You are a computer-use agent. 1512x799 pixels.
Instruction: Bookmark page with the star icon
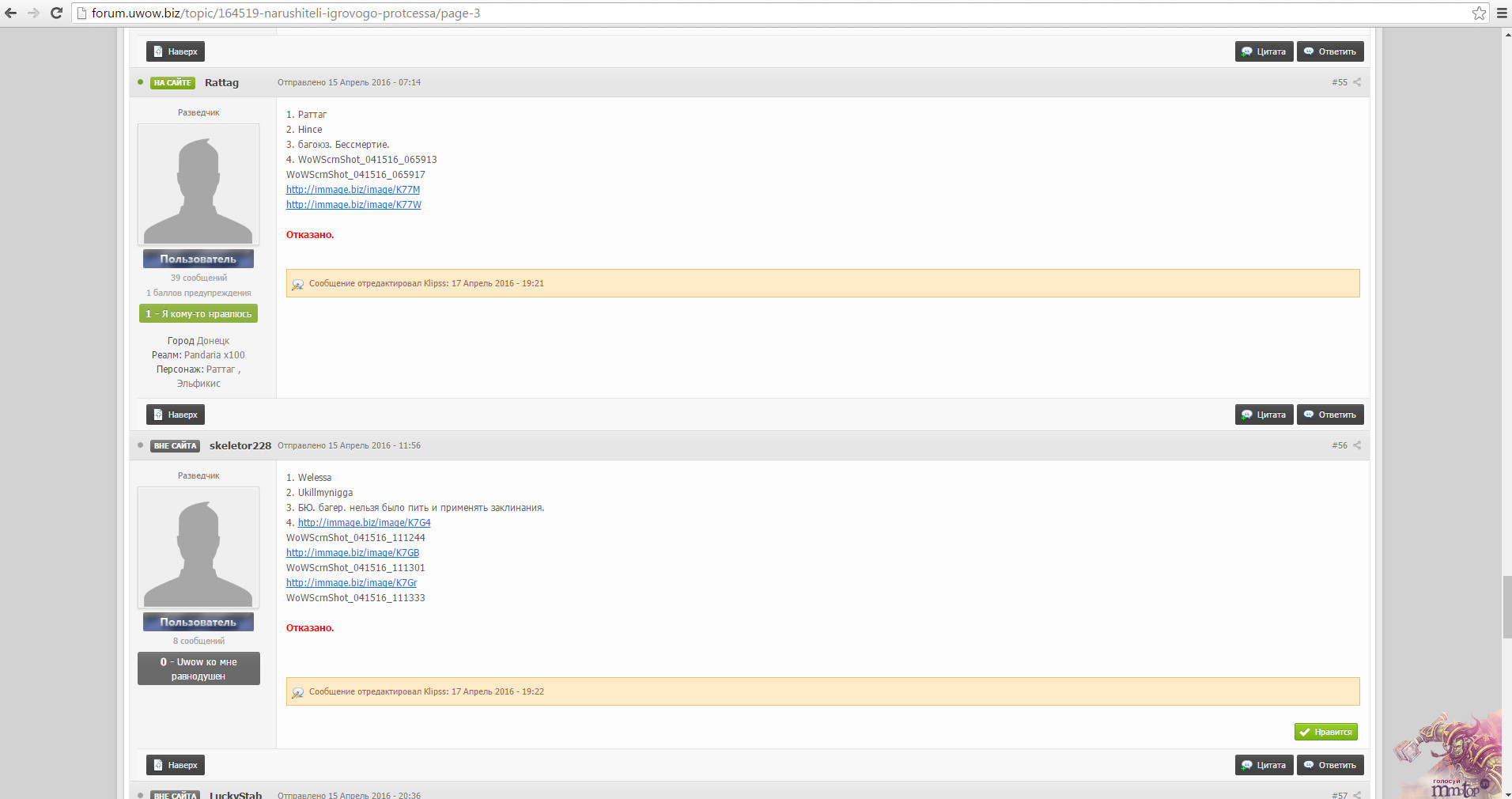tap(1479, 13)
